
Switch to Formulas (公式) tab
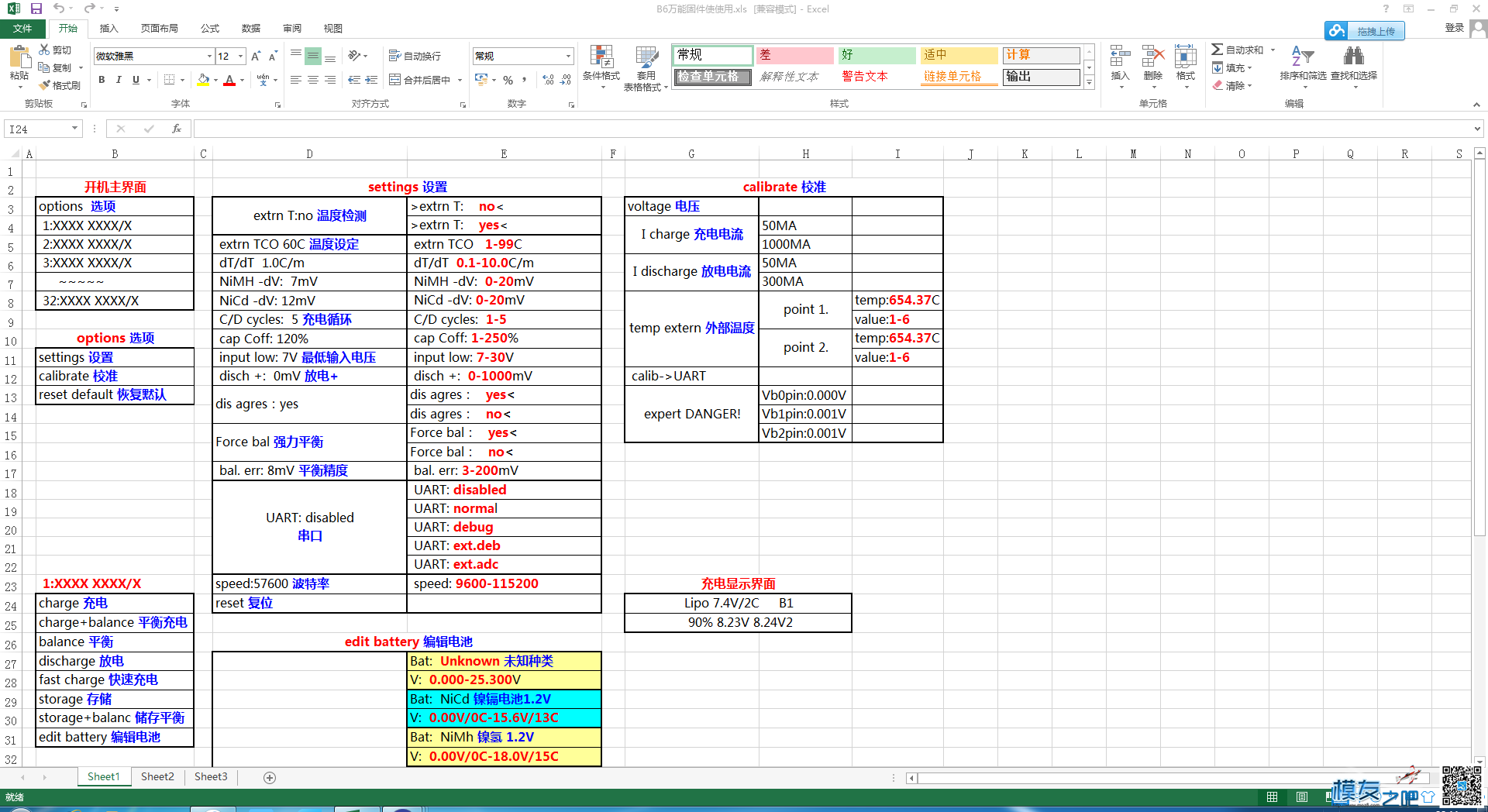(210, 29)
